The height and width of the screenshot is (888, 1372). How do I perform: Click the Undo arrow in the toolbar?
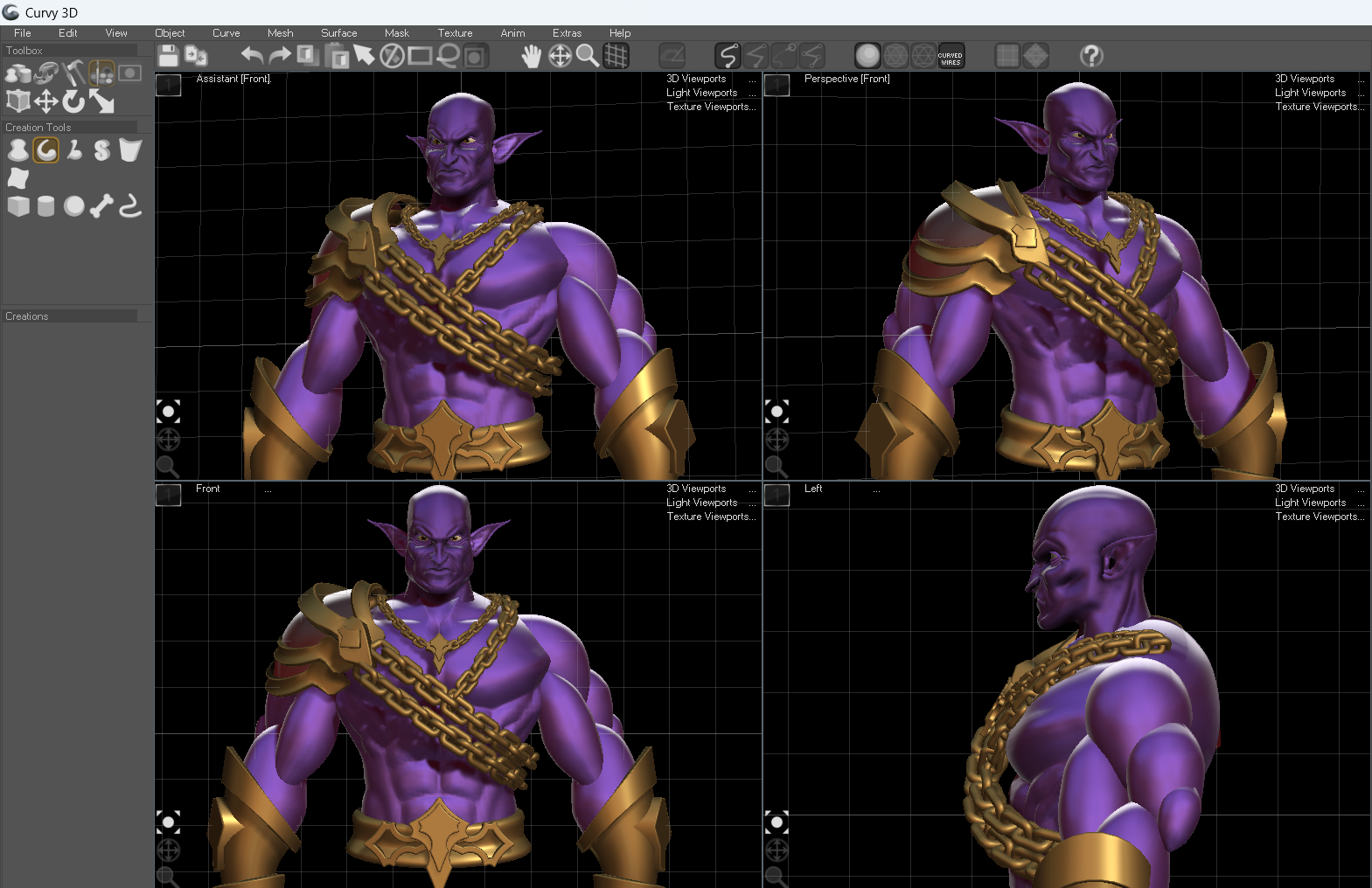[252, 56]
